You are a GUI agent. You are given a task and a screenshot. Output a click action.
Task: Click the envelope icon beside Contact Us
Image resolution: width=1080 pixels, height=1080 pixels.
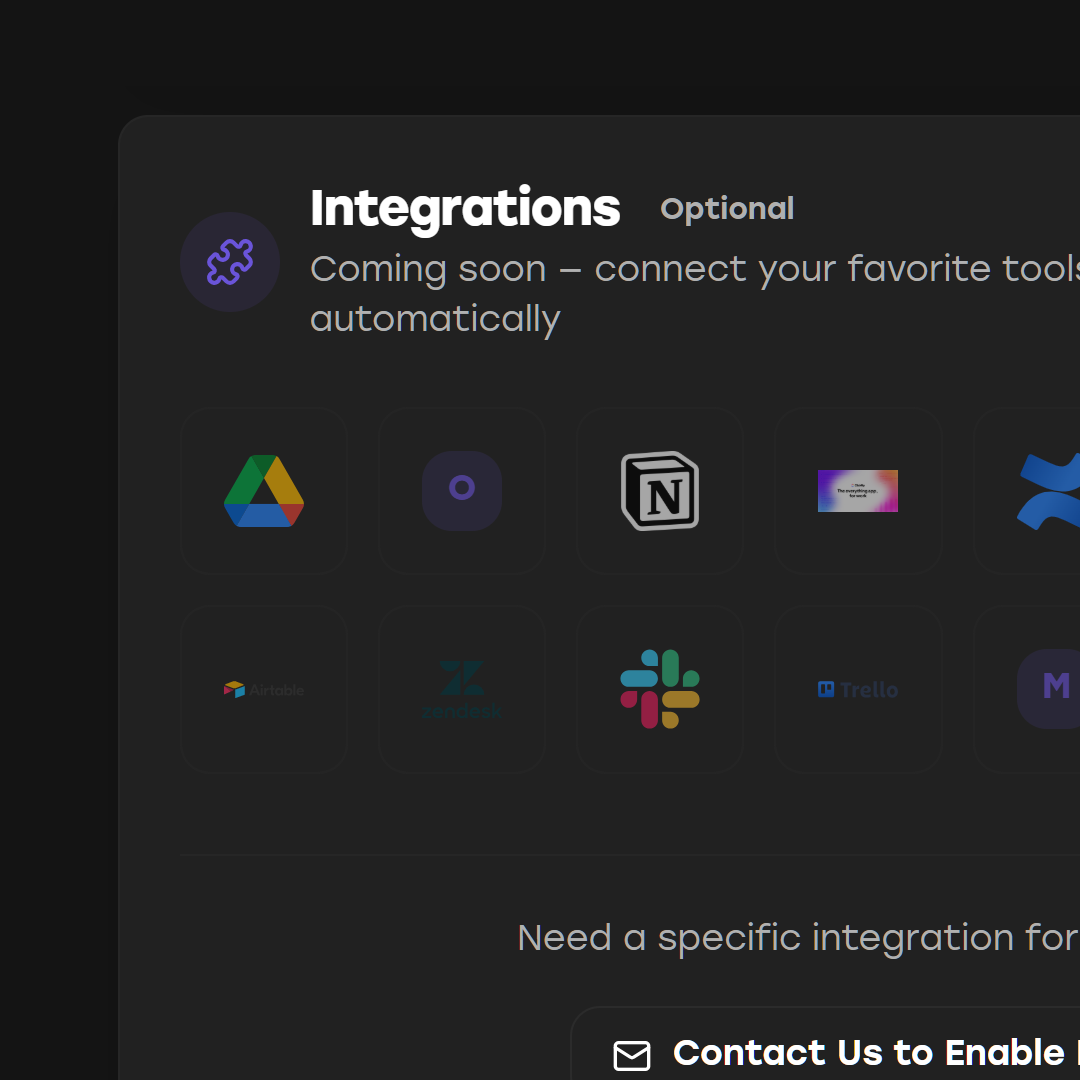tap(632, 1055)
